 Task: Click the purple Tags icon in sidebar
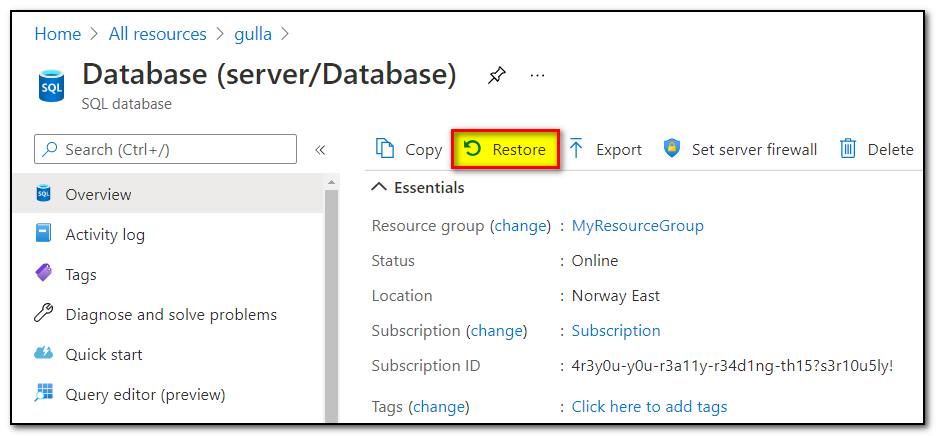tap(44, 274)
